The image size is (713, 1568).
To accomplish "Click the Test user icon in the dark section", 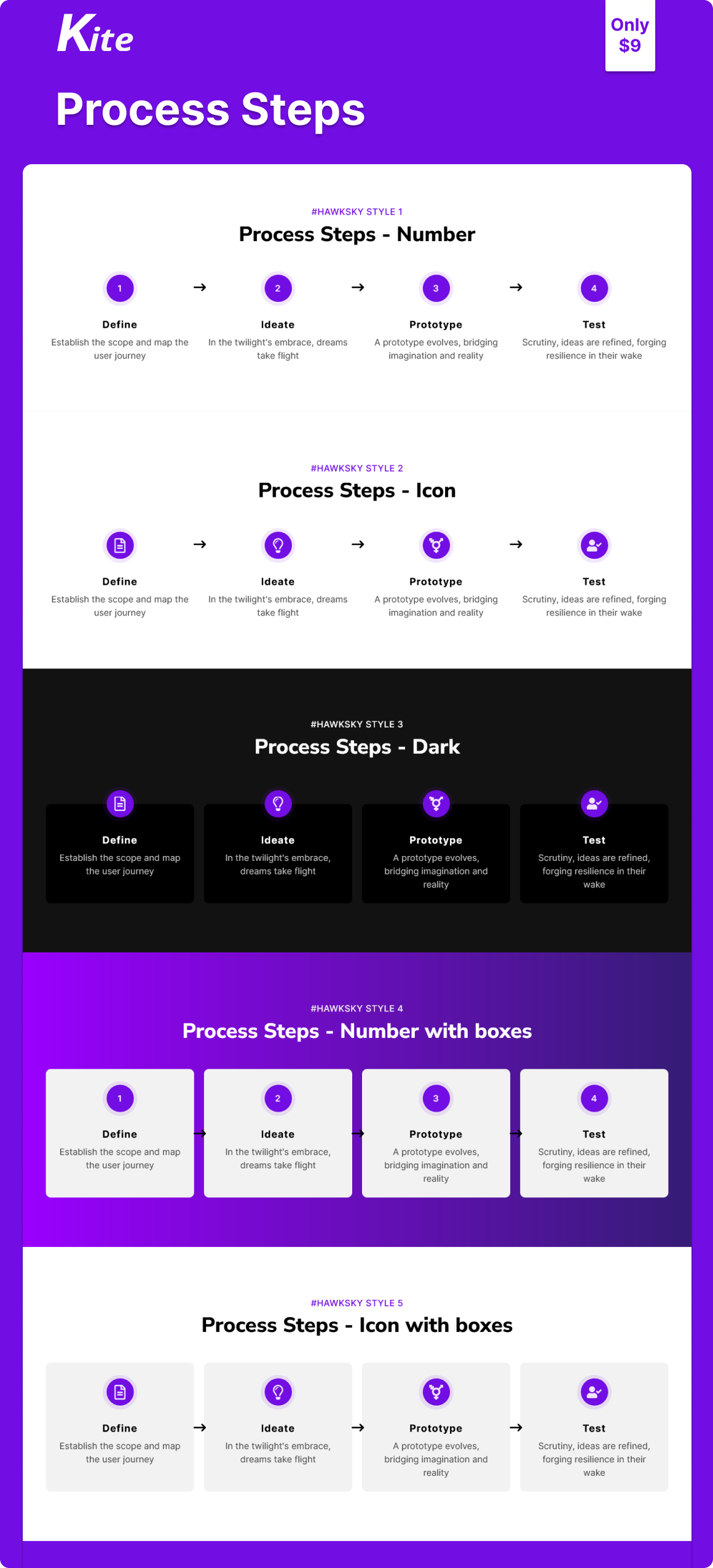I will coord(594,804).
